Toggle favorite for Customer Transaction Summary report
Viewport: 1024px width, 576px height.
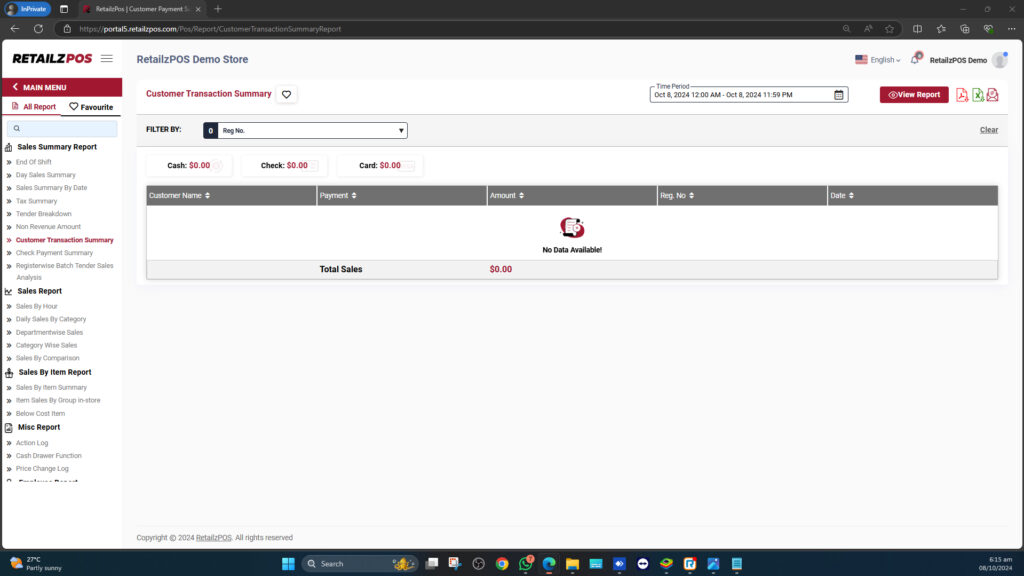pos(286,94)
